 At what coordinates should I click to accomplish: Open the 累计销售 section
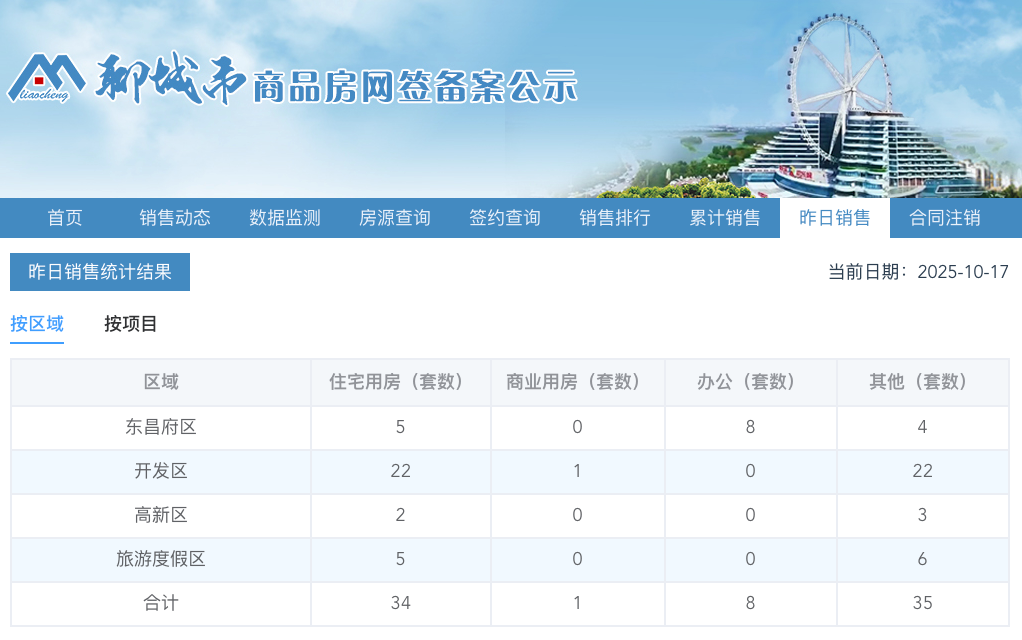(724, 218)
